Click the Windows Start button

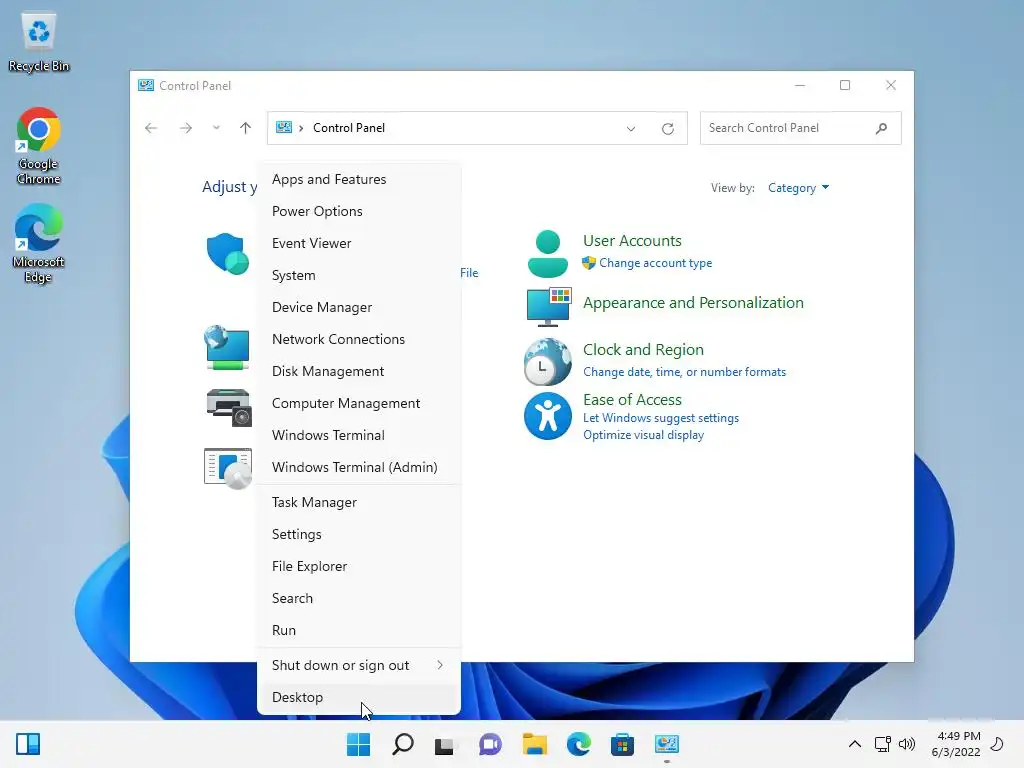[x=359, y=744]
